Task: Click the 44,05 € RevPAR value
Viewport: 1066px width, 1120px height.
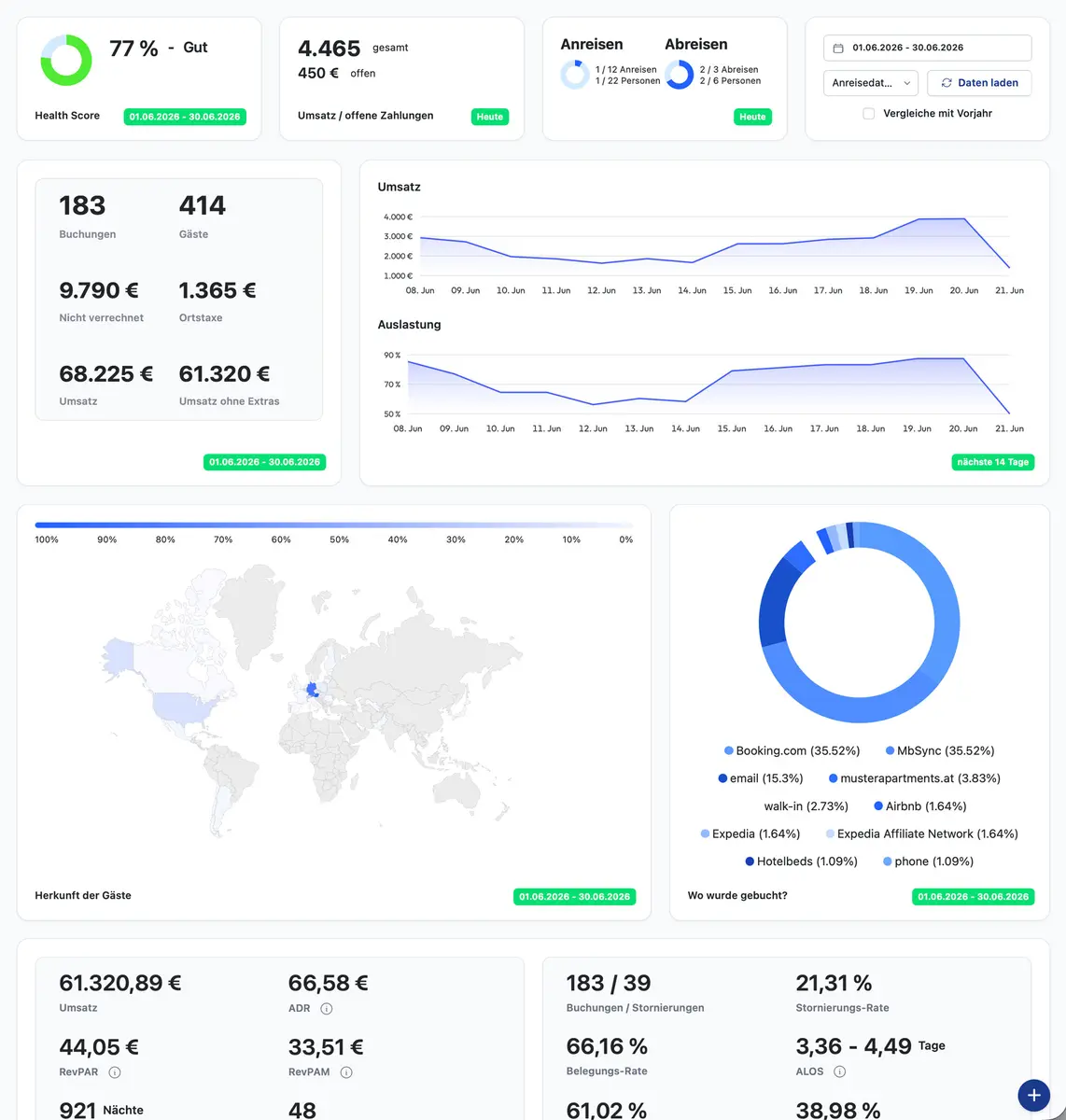Action: pyautogui.click(x=99, y=1047)
